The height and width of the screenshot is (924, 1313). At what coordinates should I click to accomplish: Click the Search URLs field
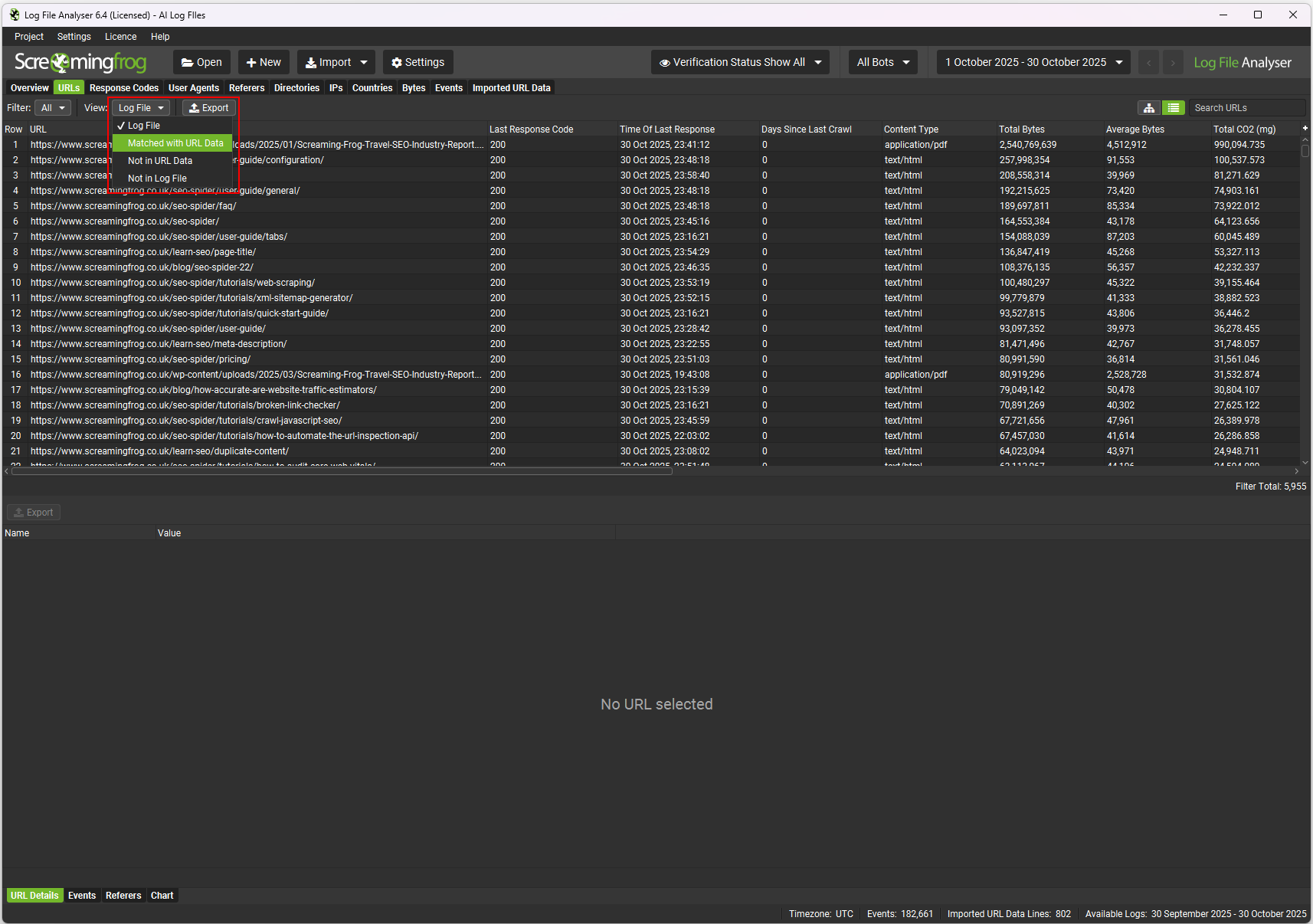(x=1246, y=108)
